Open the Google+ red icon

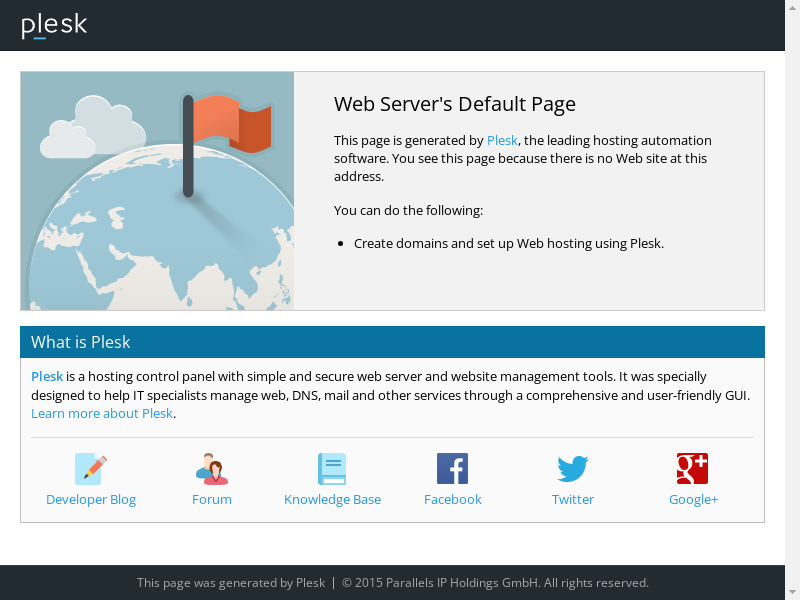(692, 468)
